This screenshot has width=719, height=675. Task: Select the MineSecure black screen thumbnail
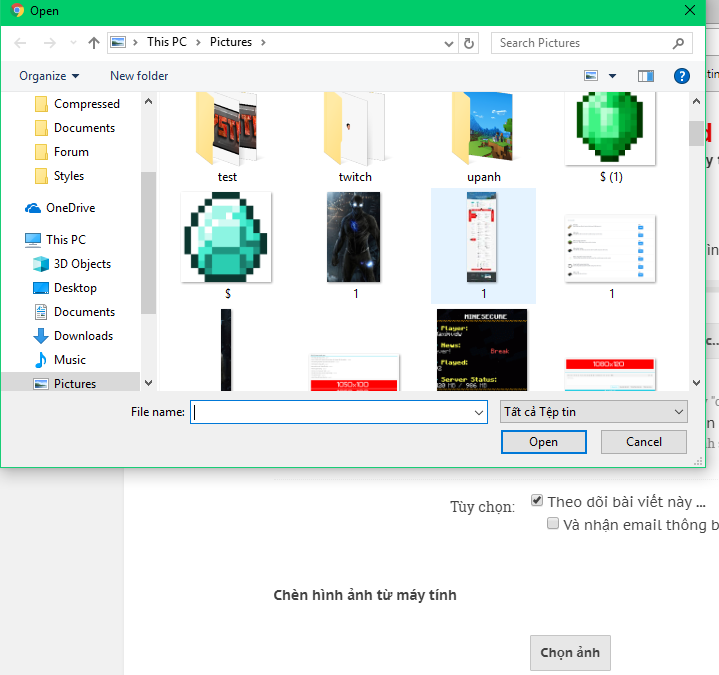(482, 350)
